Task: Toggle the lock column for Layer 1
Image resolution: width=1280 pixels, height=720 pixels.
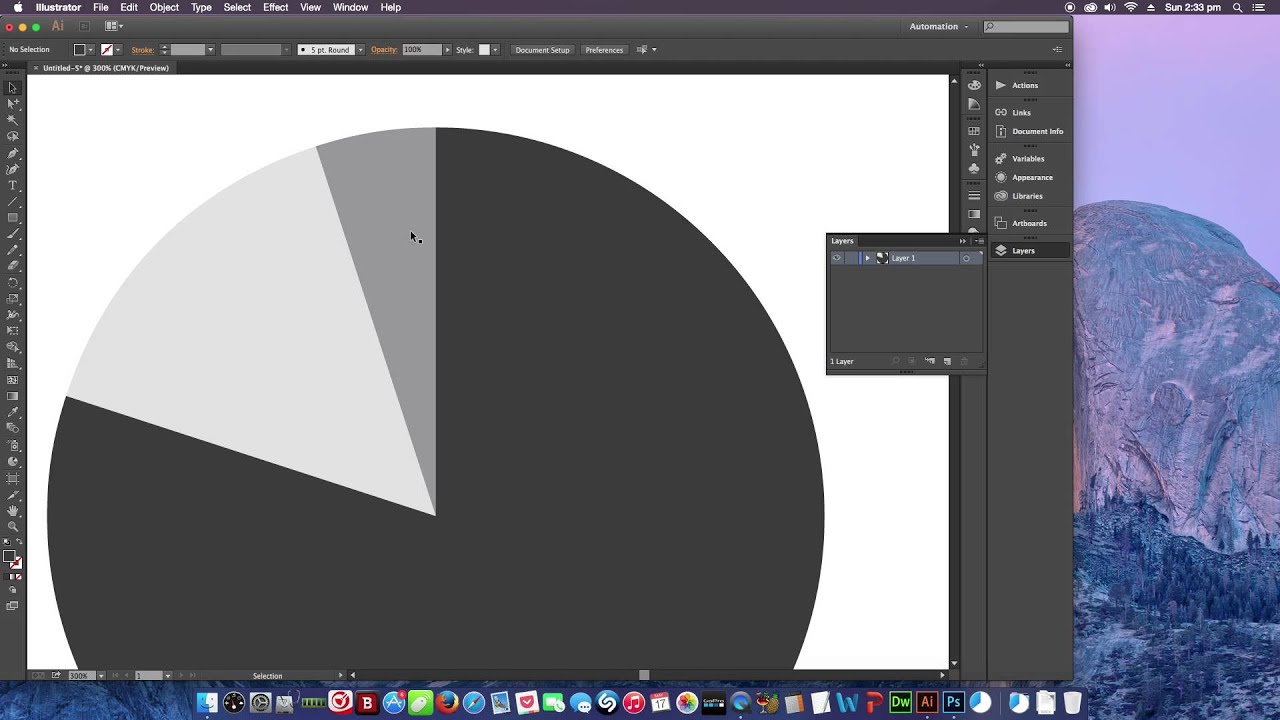Action: coord(851,258)
